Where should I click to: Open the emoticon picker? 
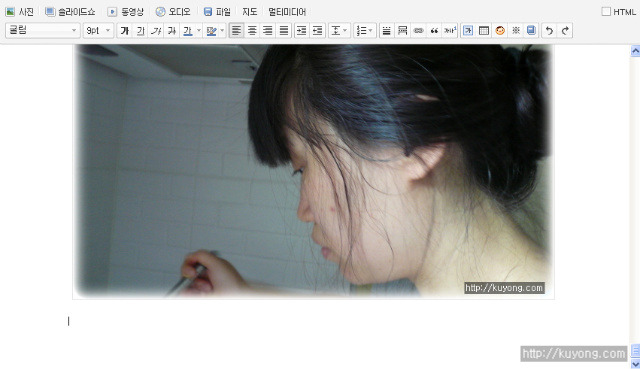(500, 31)
